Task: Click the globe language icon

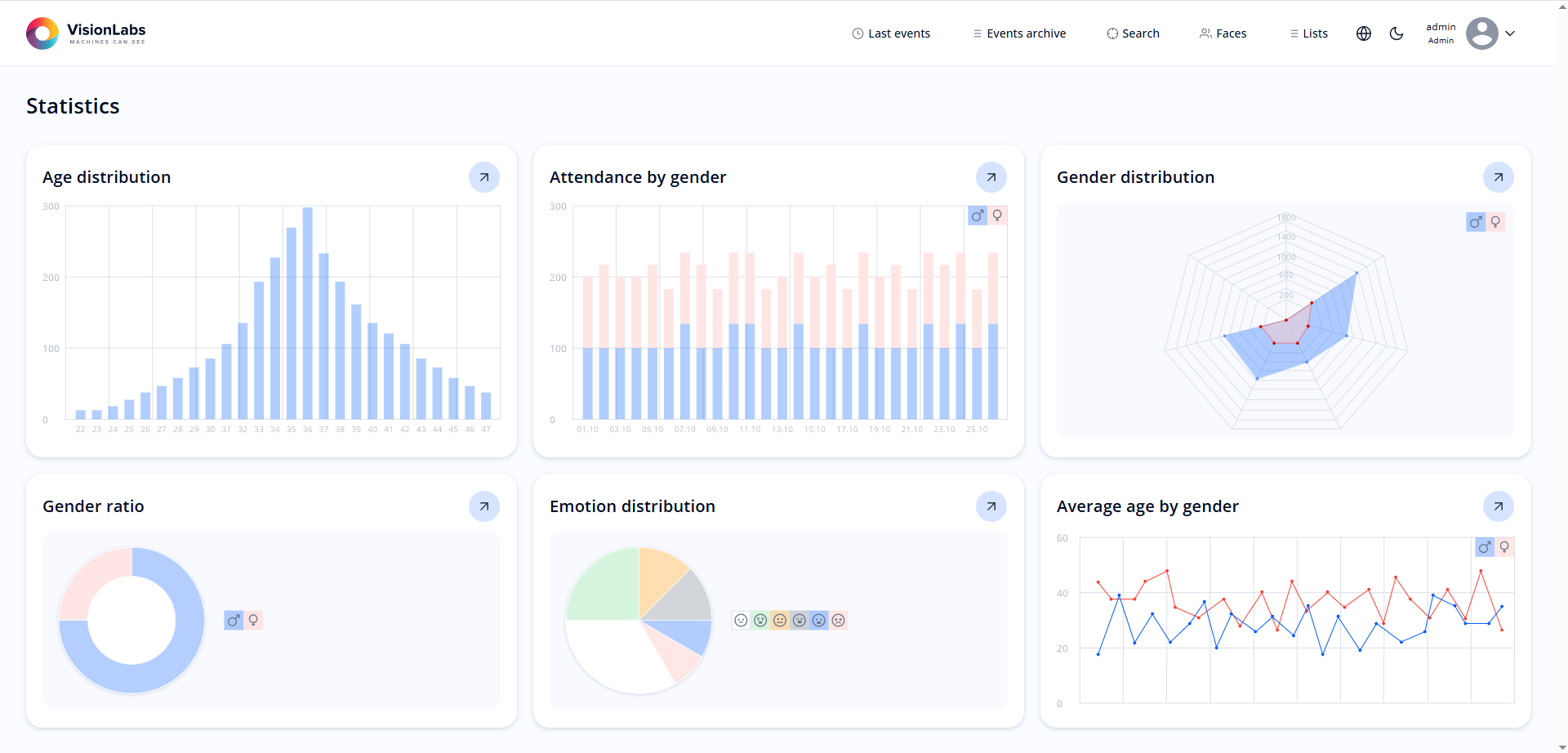Action: tap(1363, 33)
